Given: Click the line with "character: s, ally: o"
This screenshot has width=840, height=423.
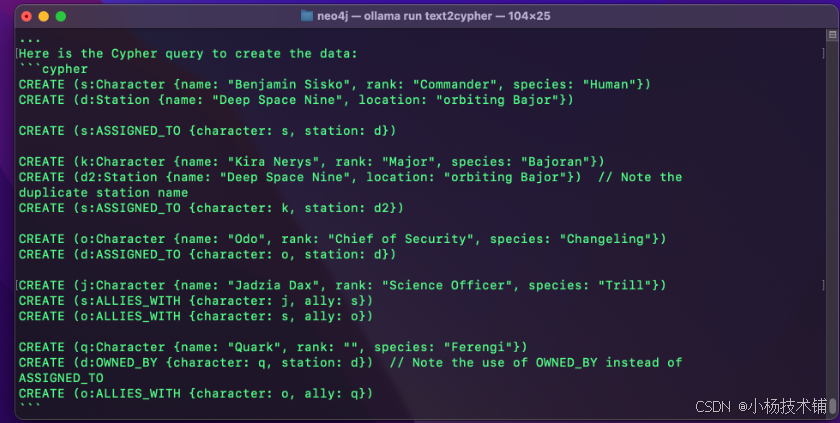Looking at the screenshot, I should point(196,316).
